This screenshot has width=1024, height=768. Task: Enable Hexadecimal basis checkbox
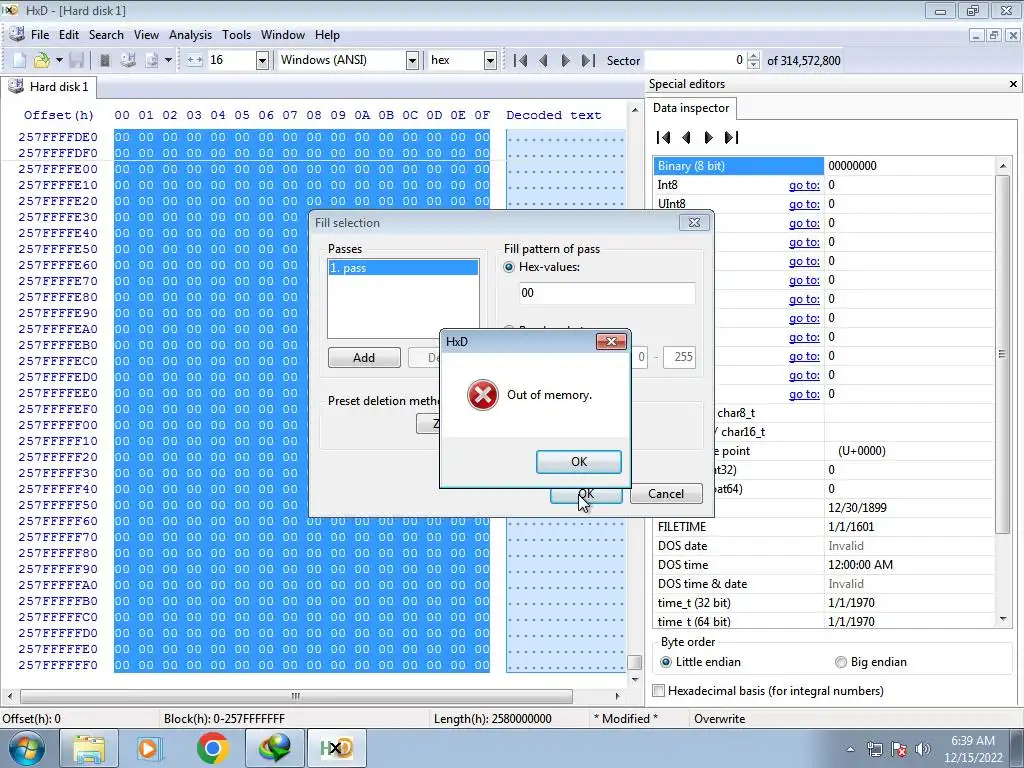(659, 691)
